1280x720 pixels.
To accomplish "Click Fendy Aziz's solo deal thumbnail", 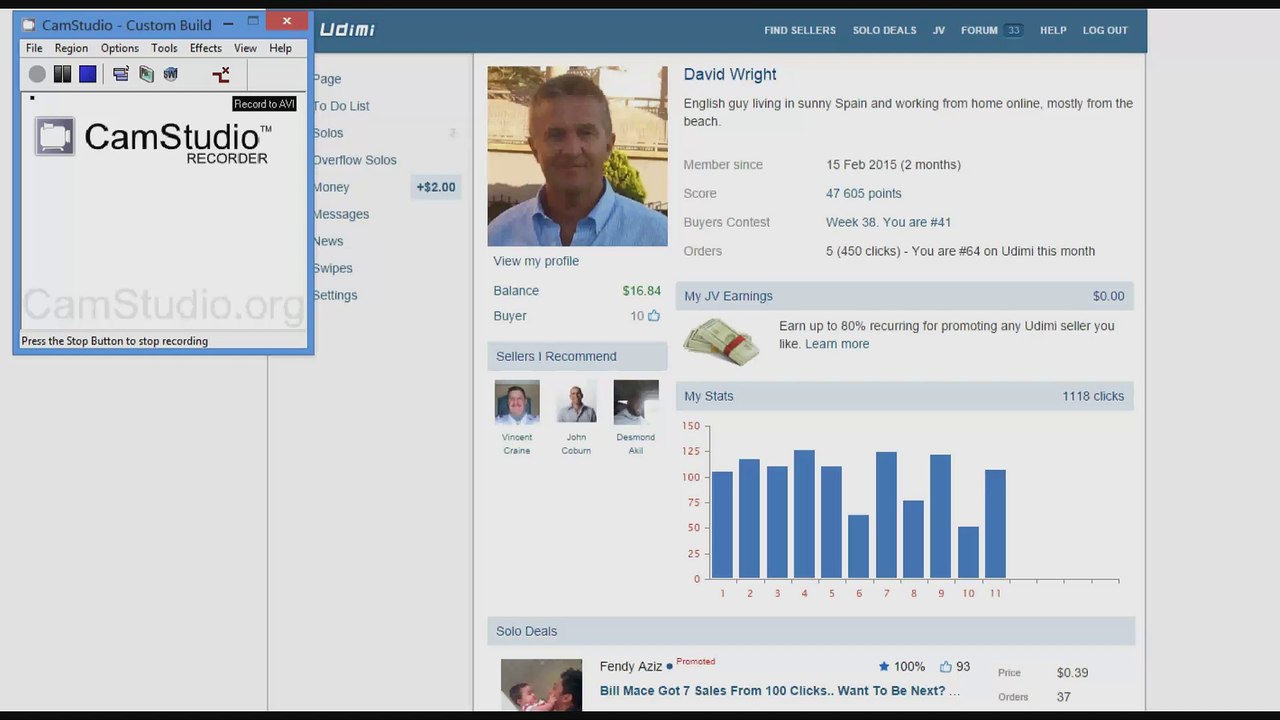I will pos(541,685).
